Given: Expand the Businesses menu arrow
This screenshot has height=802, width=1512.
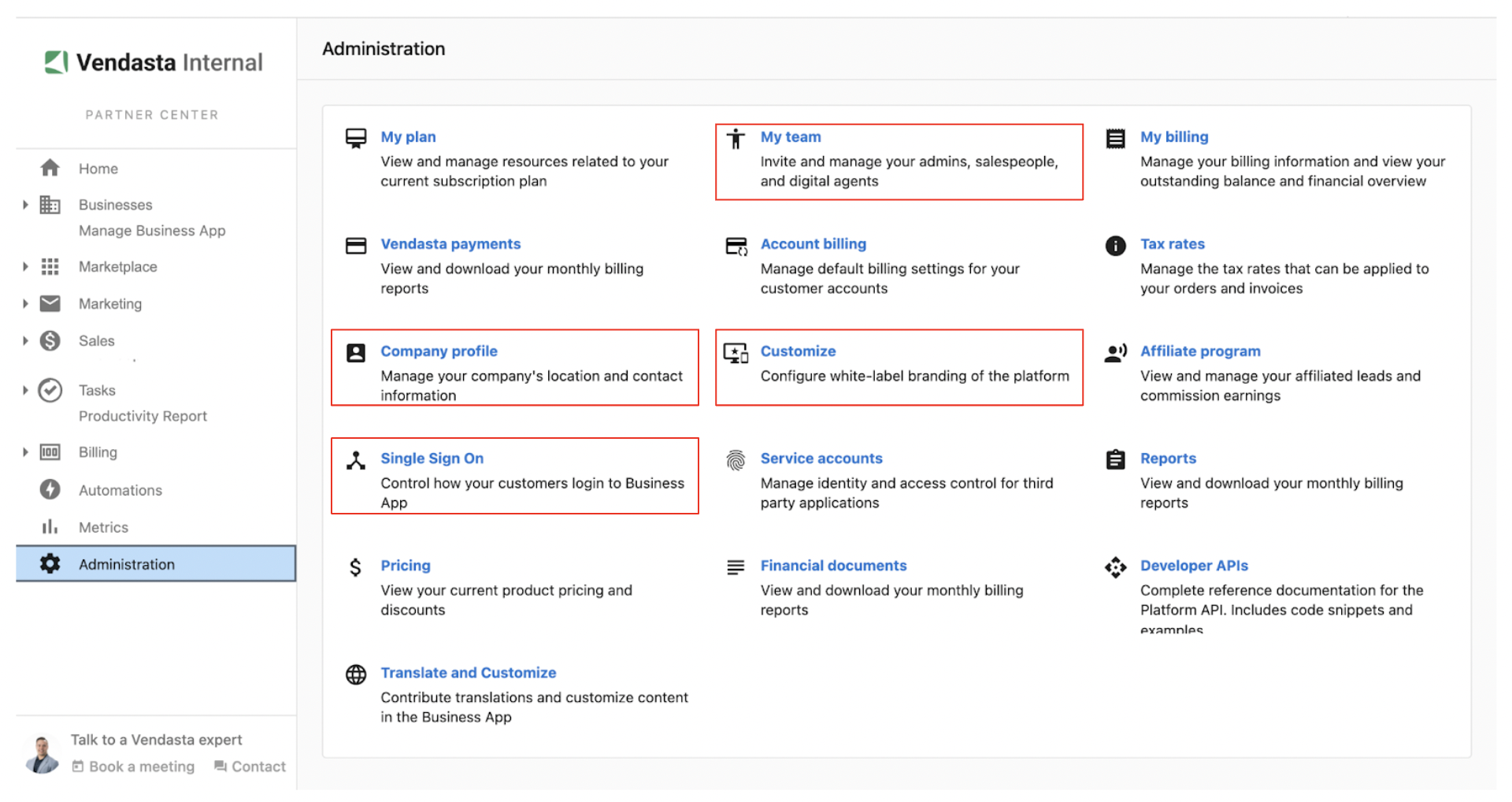Looking at the screenshot, I should pyautogui.click(x=25, y=205).
